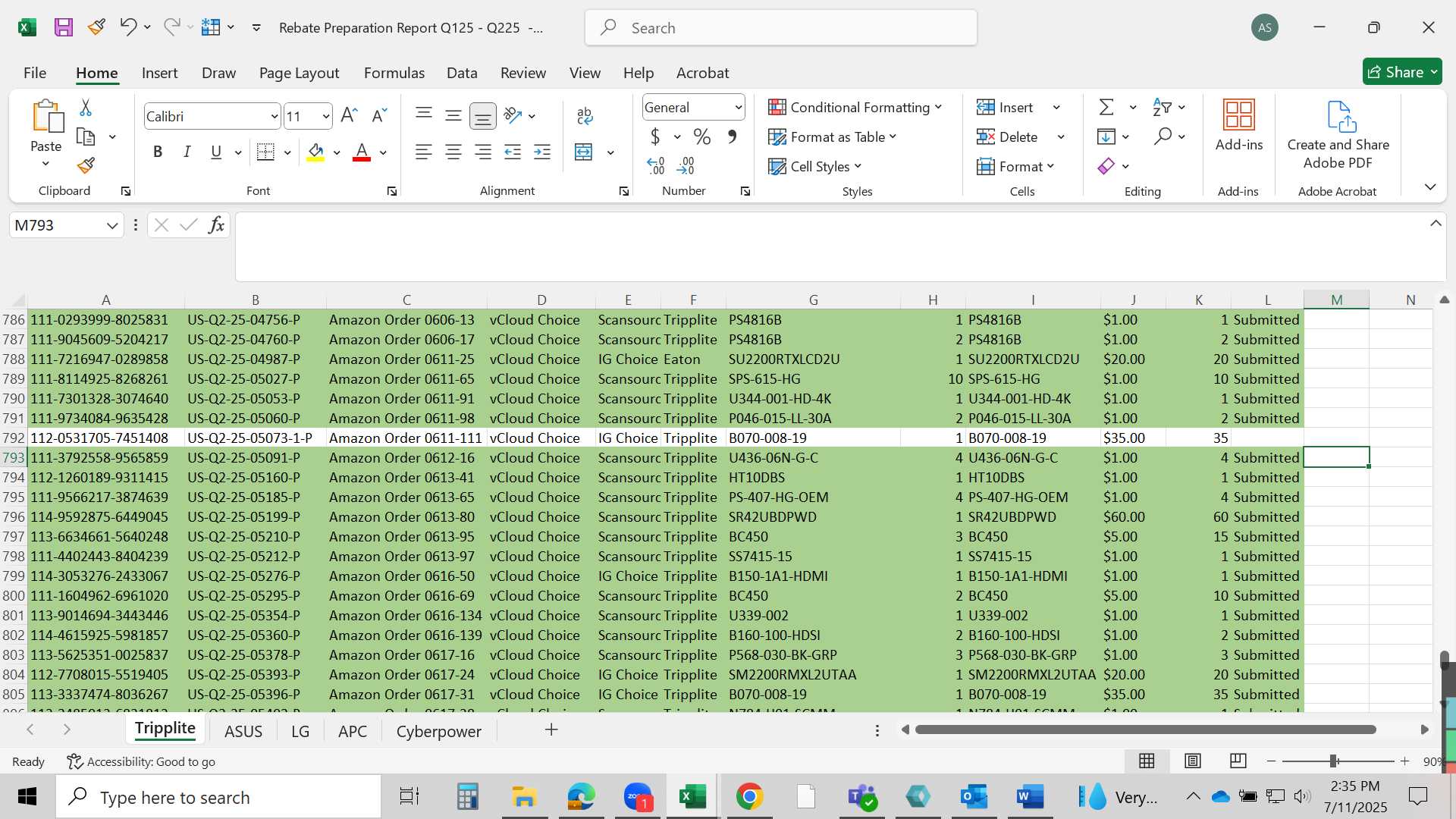Apply red Font Color swatch
The height and width of the screenshot is (819, 1456).
(x=362, y=152)
